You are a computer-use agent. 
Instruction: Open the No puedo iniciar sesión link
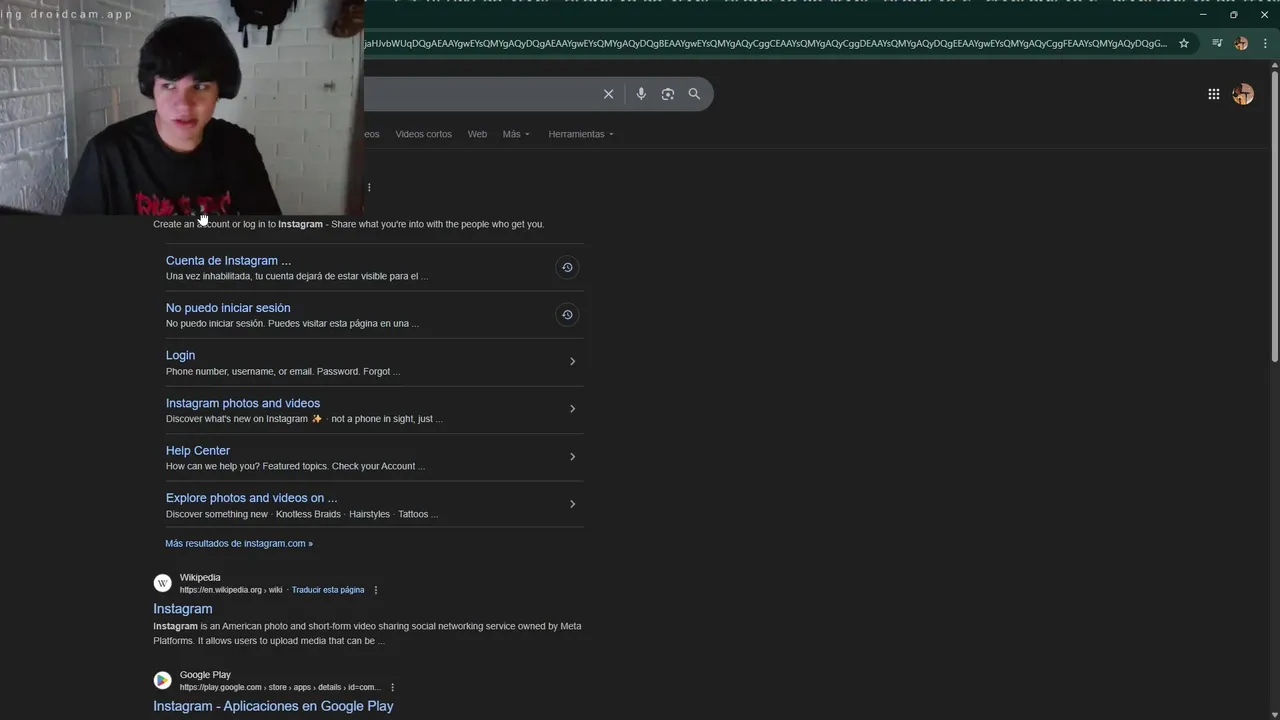[x=228, y=308]
